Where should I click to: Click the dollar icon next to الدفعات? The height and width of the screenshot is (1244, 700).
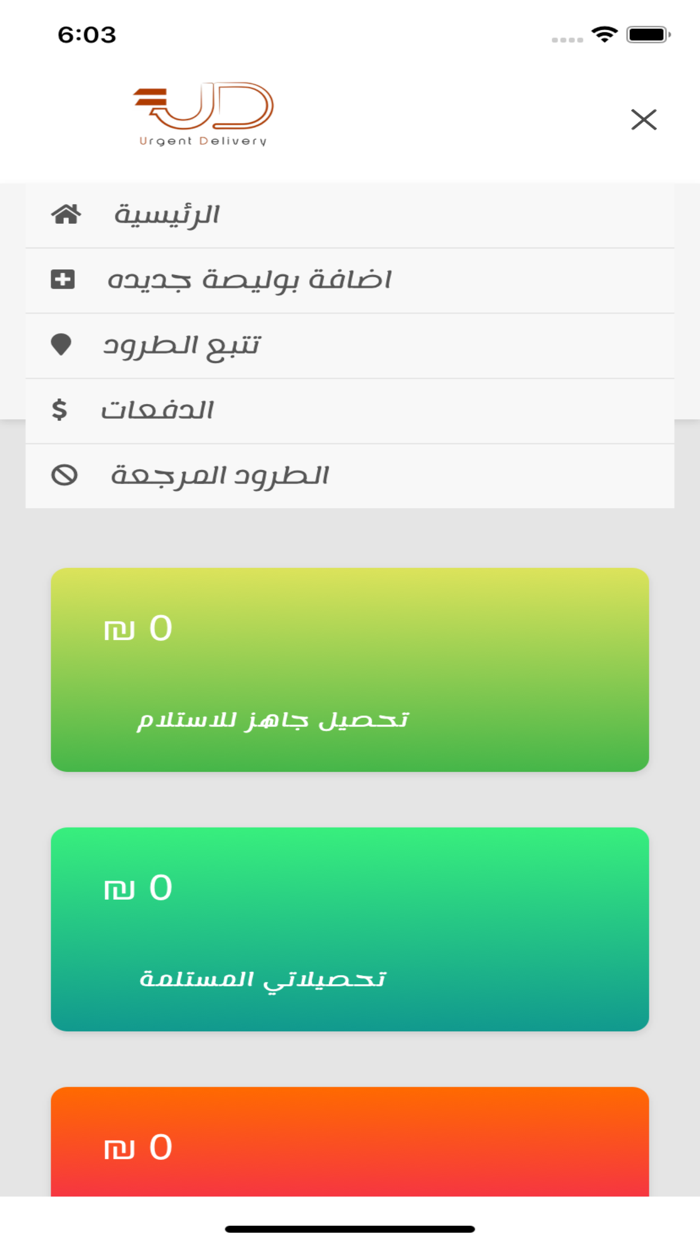(59, 409)
